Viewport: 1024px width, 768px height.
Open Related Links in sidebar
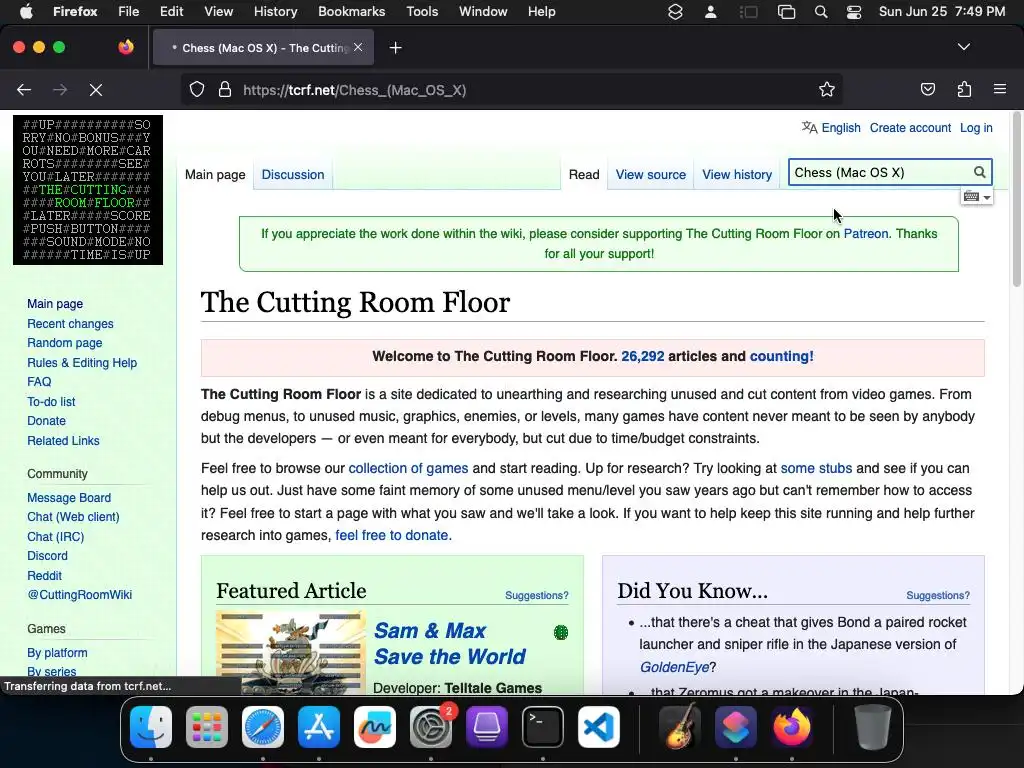pos(63,441)
